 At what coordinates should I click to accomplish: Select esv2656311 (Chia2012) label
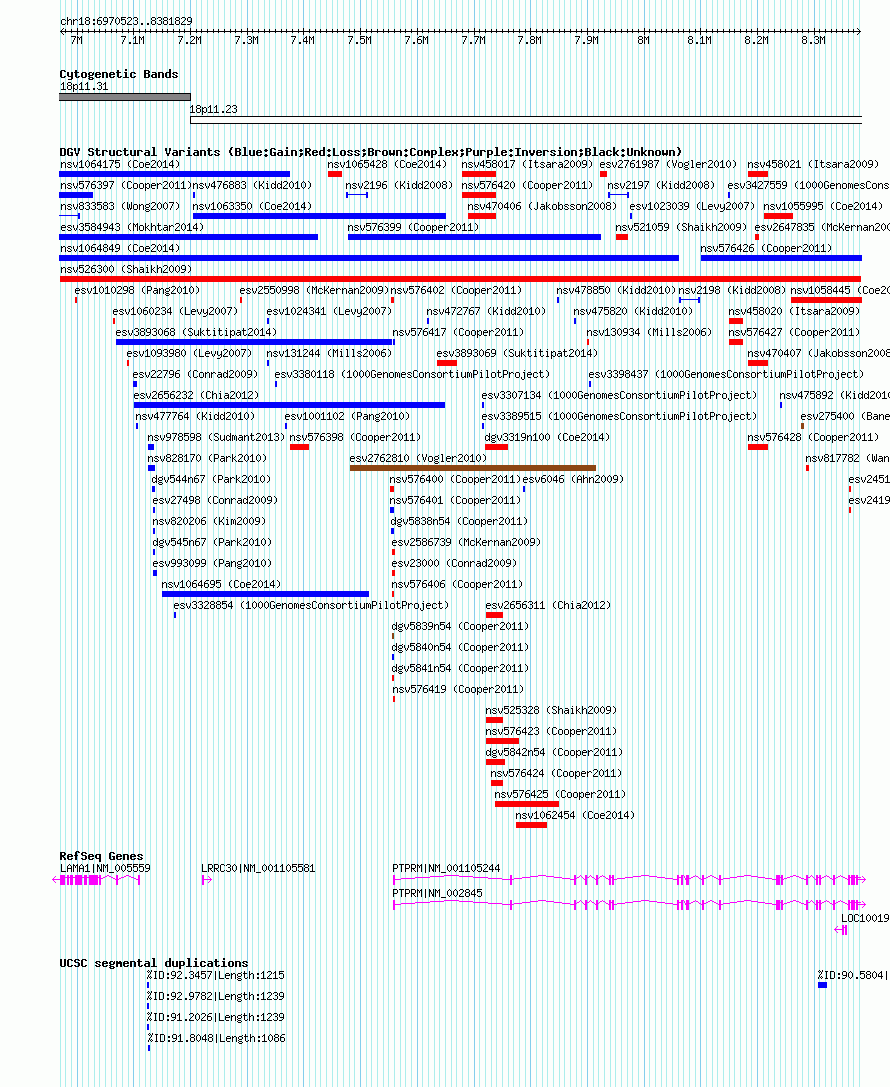(x=548, y=605)
